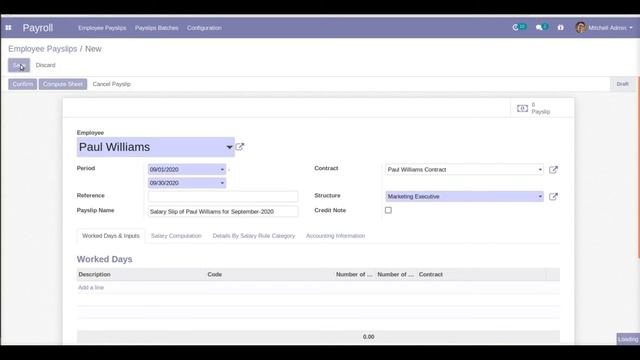
Task: Toggle the Credit Note checkbox
Action: [388, 210]
